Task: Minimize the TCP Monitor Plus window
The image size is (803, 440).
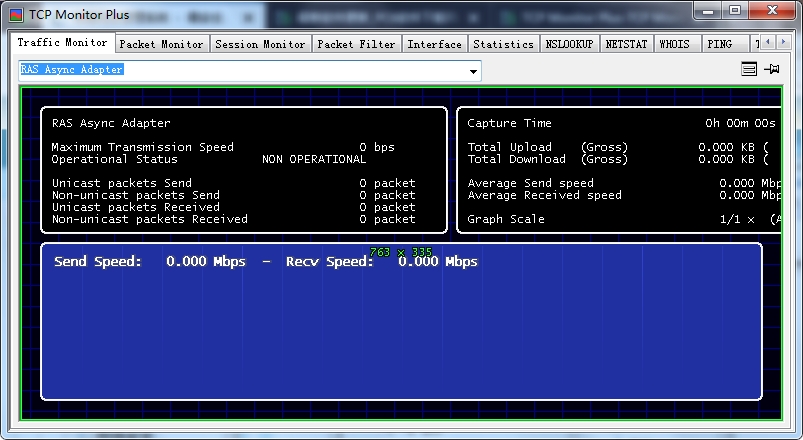Action: [x=708, y=10]
